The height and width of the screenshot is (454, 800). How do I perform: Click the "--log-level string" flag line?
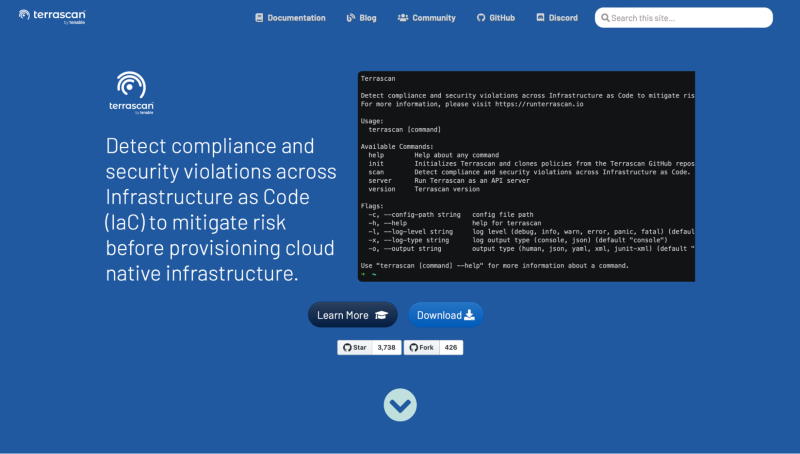531,232
